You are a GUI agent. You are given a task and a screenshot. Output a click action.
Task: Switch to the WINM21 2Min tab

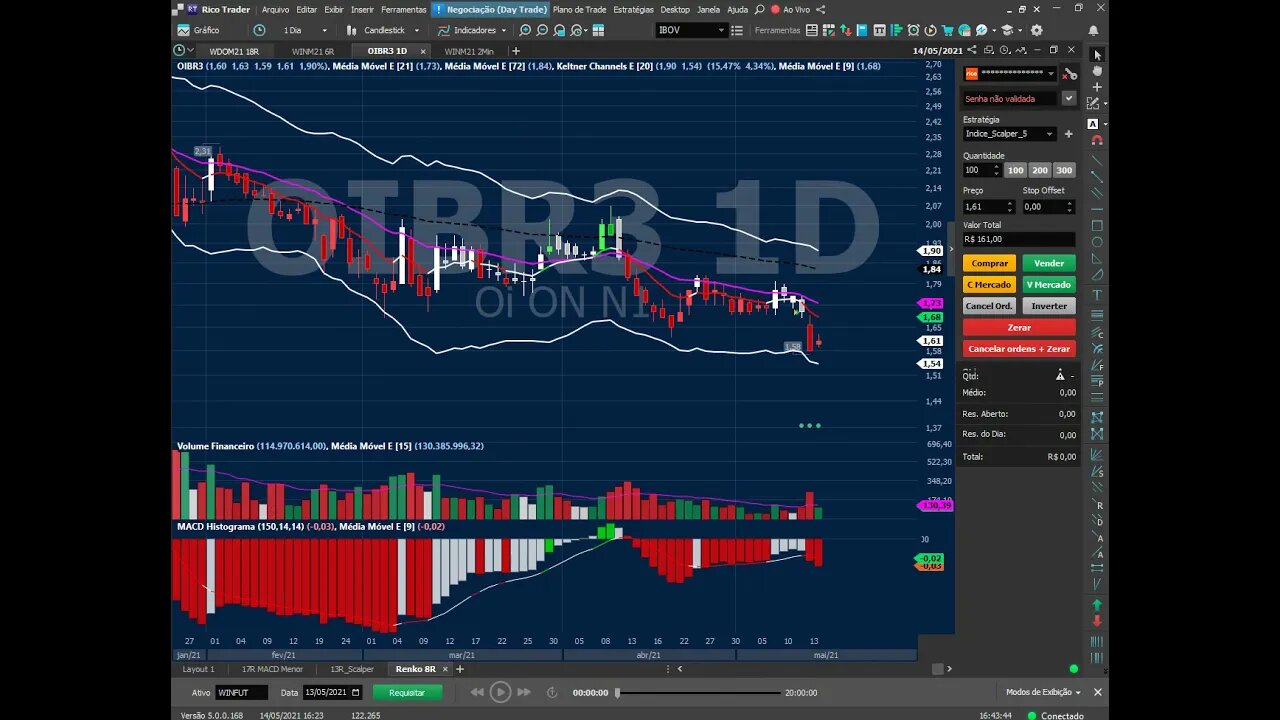[x=469, y=51]
